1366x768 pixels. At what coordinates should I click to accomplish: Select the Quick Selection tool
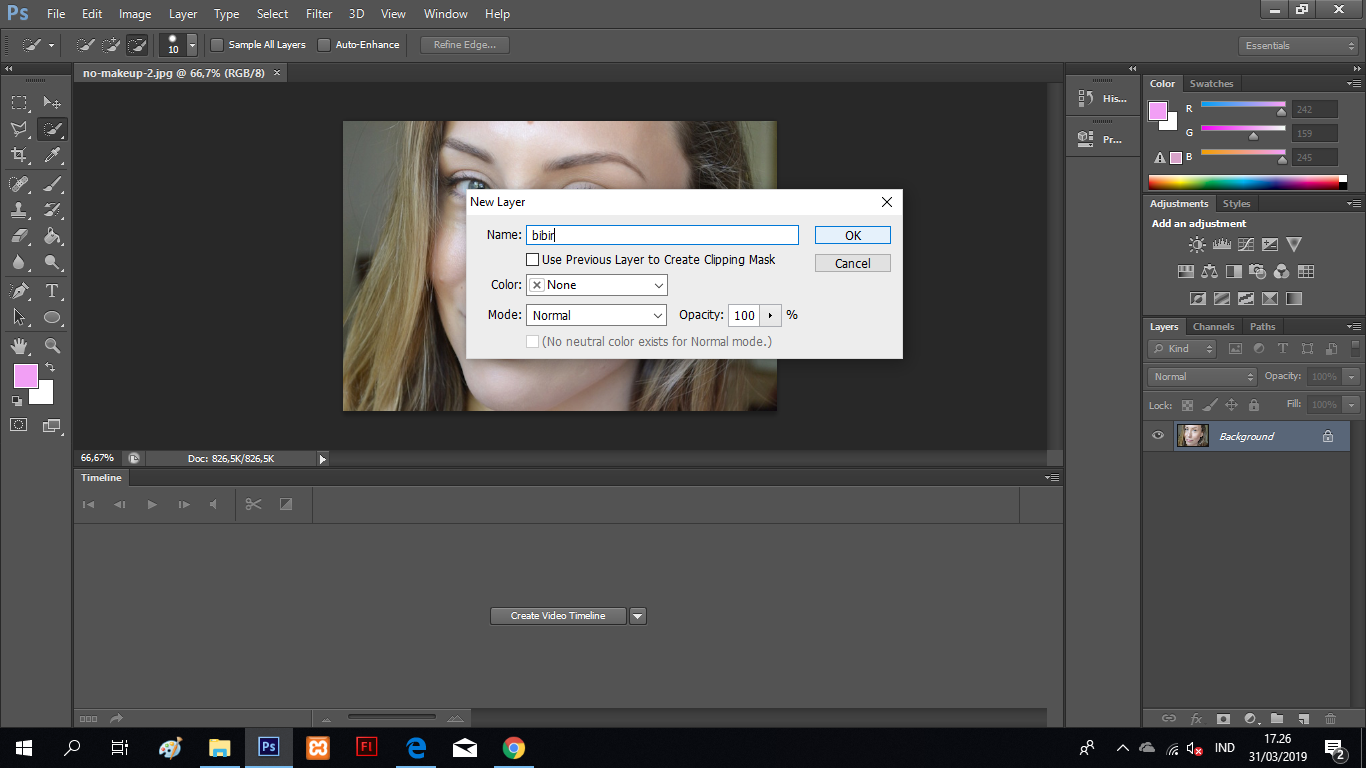pyautogui.click(x=52, y=129)
